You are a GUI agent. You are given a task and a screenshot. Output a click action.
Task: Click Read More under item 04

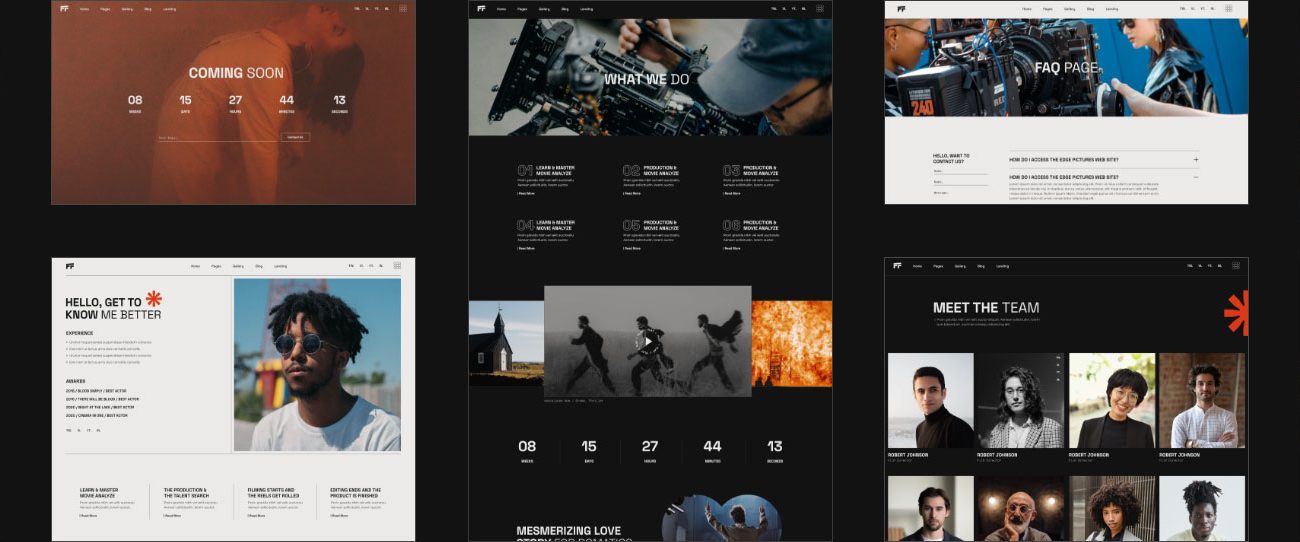tap(525, 248)
